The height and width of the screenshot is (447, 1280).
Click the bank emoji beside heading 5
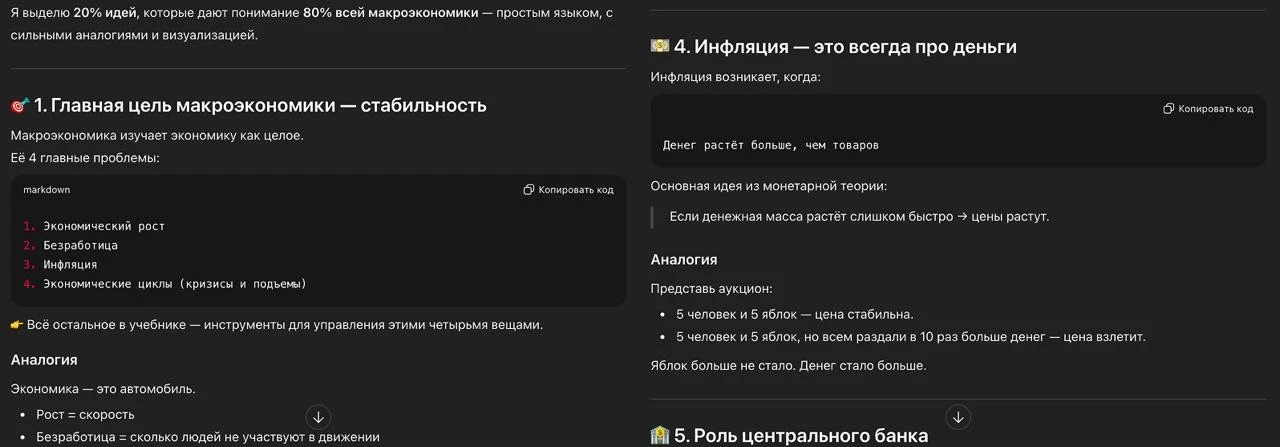[660, 436]
